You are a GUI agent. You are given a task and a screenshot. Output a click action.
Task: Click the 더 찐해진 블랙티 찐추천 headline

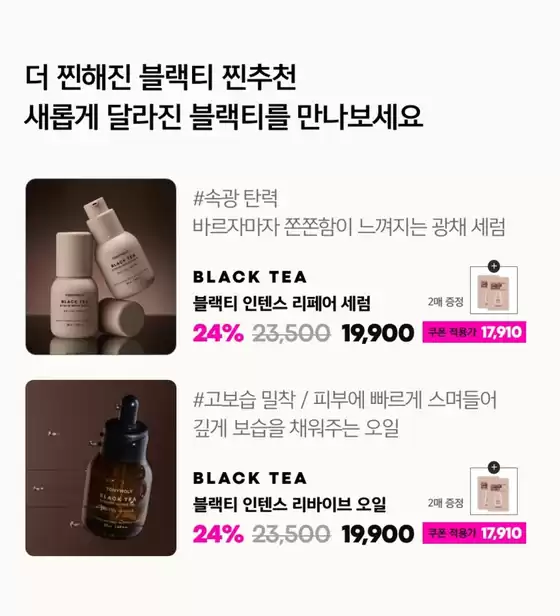160,77
